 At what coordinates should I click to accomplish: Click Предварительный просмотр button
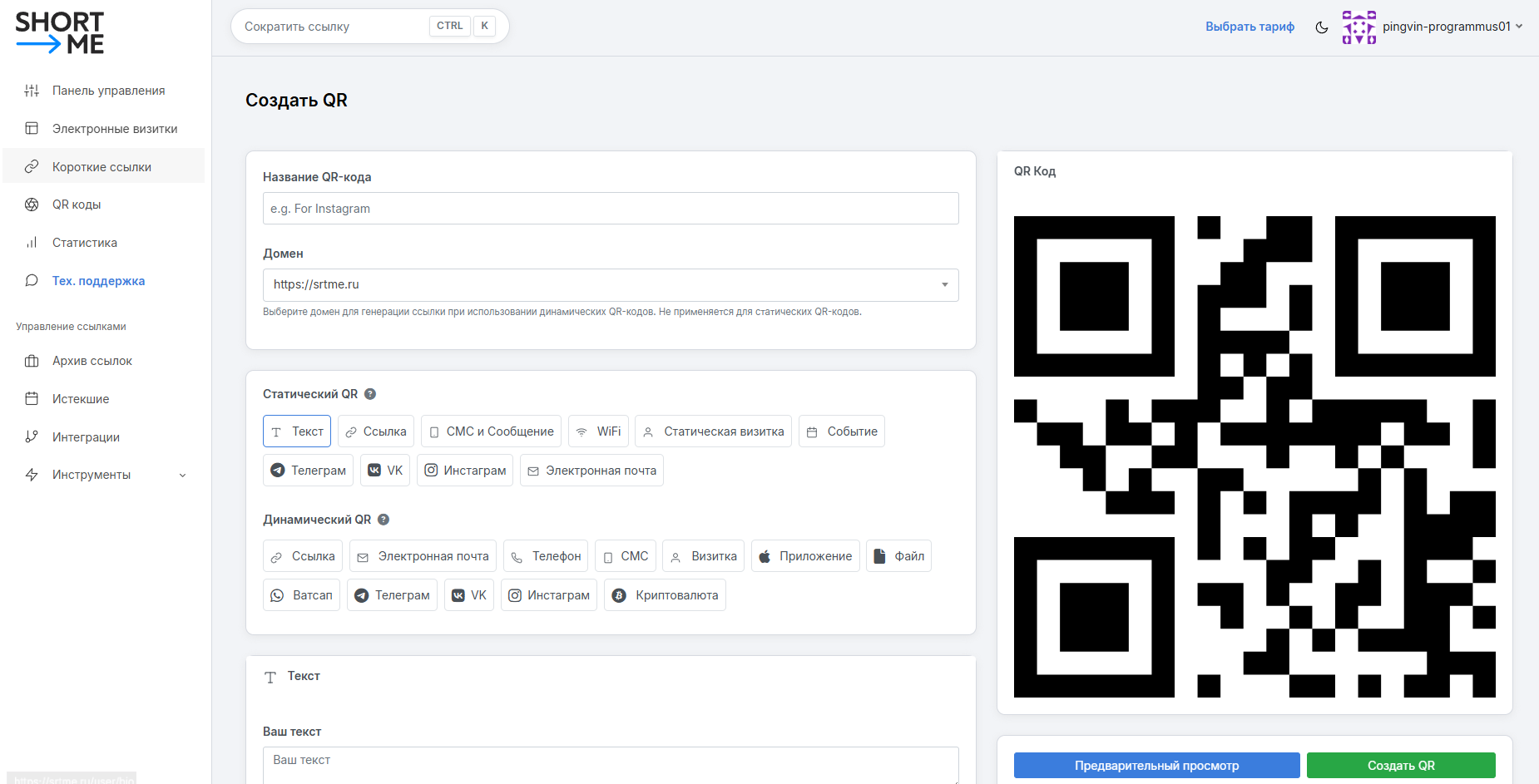coord(1156,766)
